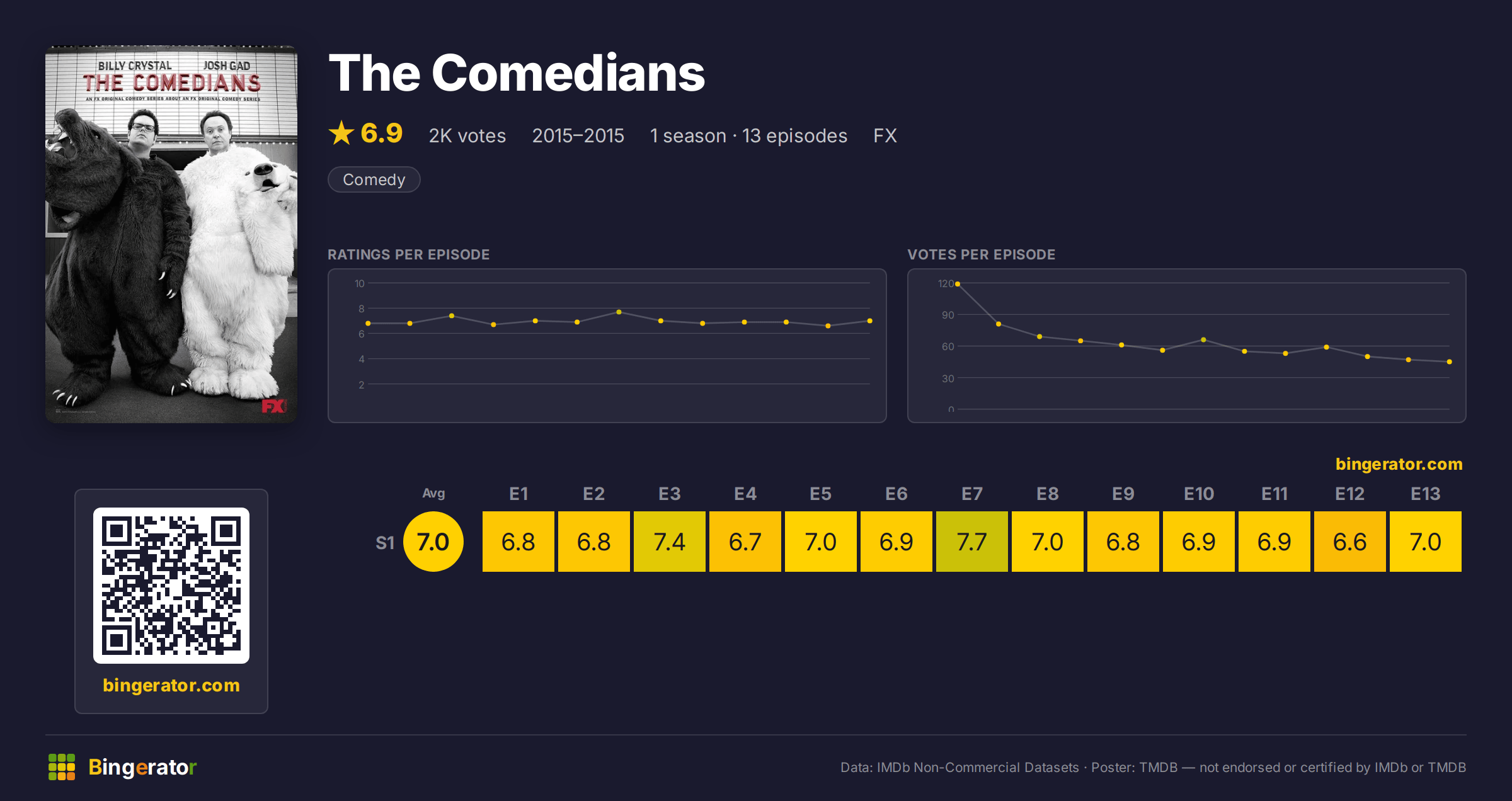This screenshot has height=801, width=1512.
Task: Select E4 rating tile 6.7
Action: point(745,542)
